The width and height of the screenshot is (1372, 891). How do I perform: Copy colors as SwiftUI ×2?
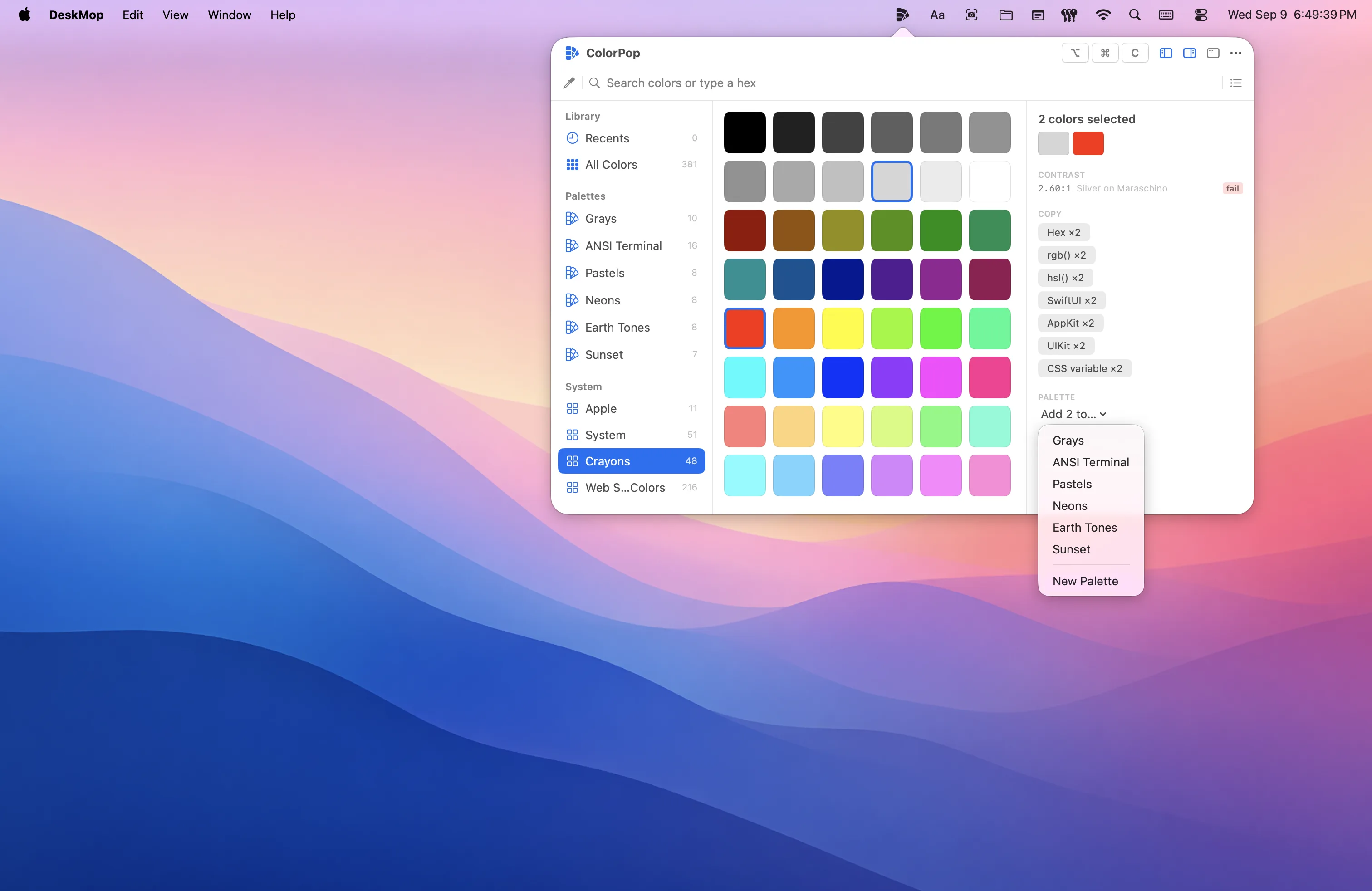tap(1072, 300)
